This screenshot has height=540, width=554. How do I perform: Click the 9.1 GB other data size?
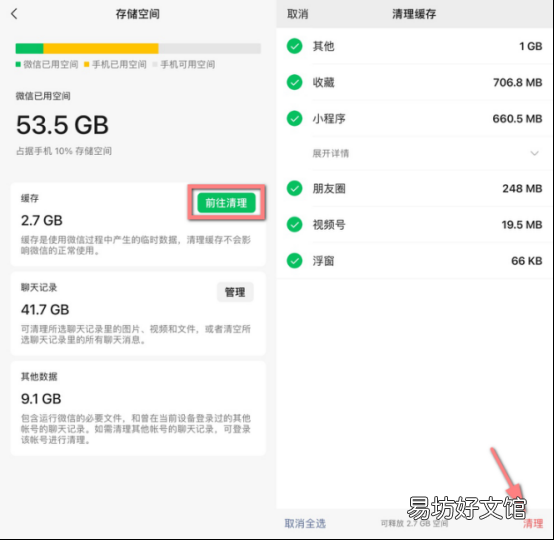coord(41,399)
